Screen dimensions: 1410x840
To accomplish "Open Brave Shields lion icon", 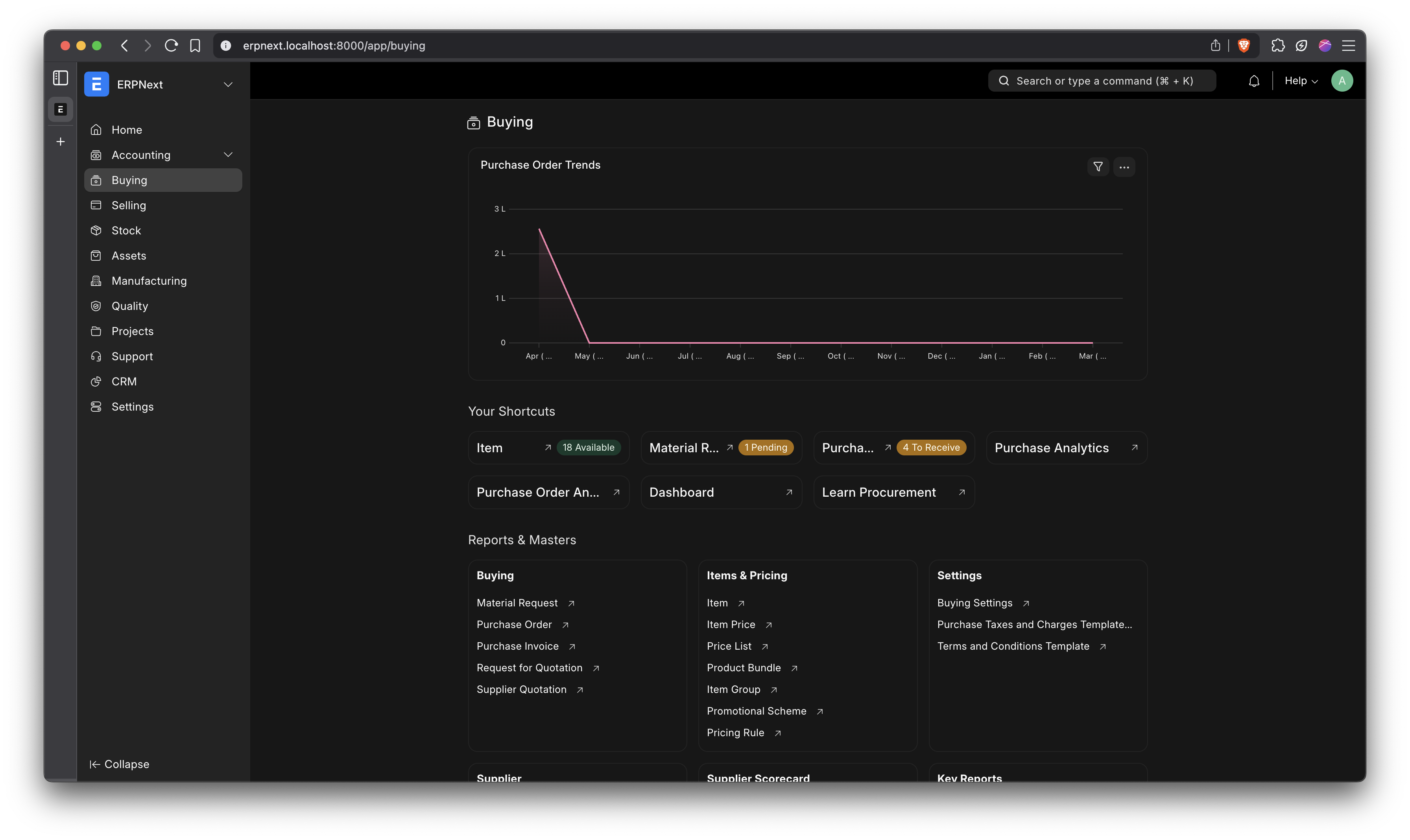I will (1244, 46).
